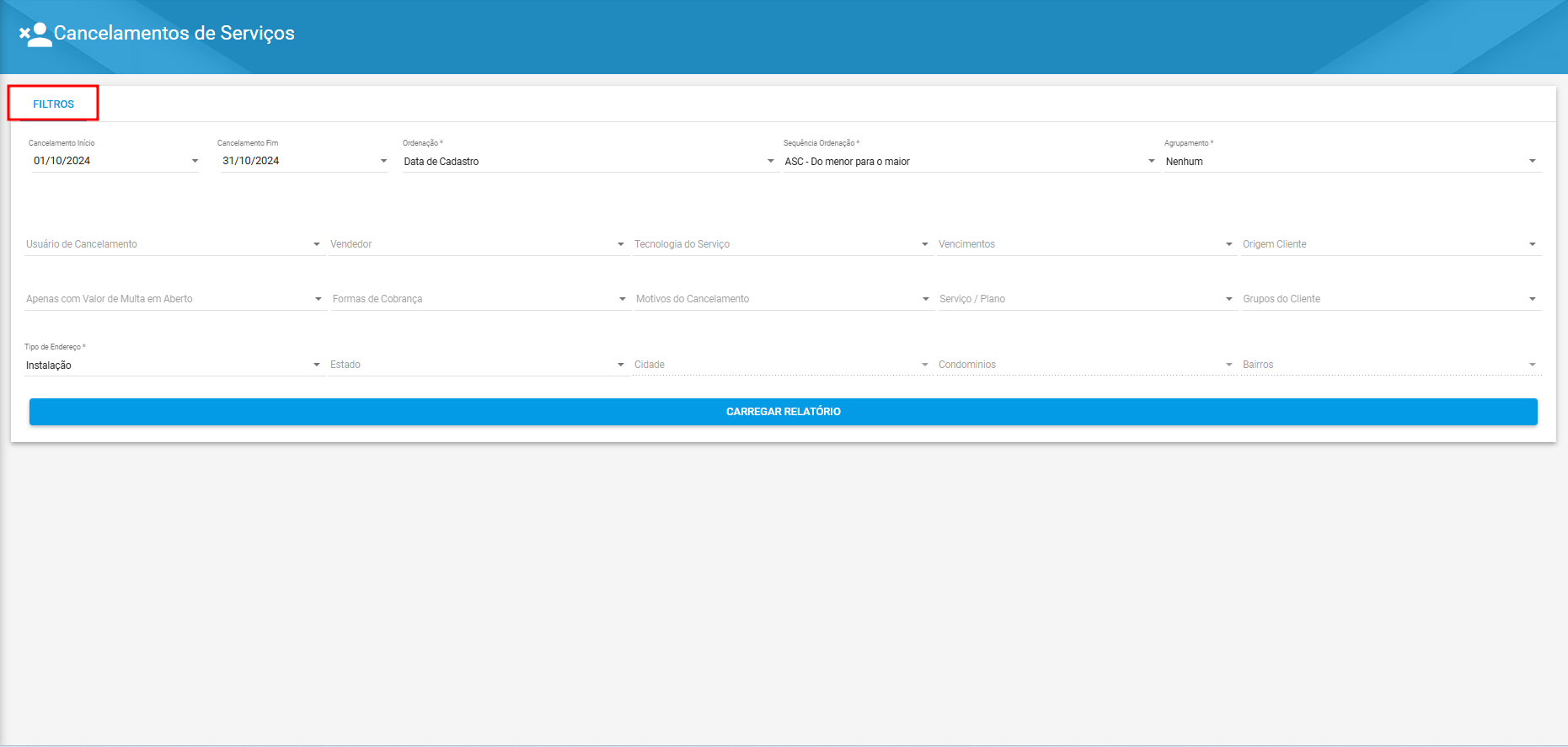Open Apenas com Valor de Multa em Aberto dropdown

[175, 299]
